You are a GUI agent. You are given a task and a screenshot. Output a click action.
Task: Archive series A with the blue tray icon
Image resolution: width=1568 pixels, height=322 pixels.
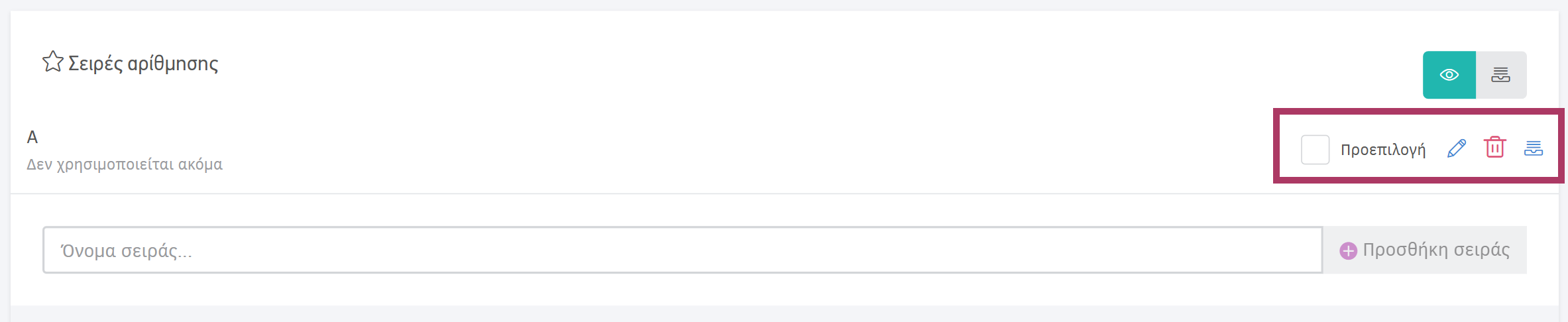tap(1534, 148)
